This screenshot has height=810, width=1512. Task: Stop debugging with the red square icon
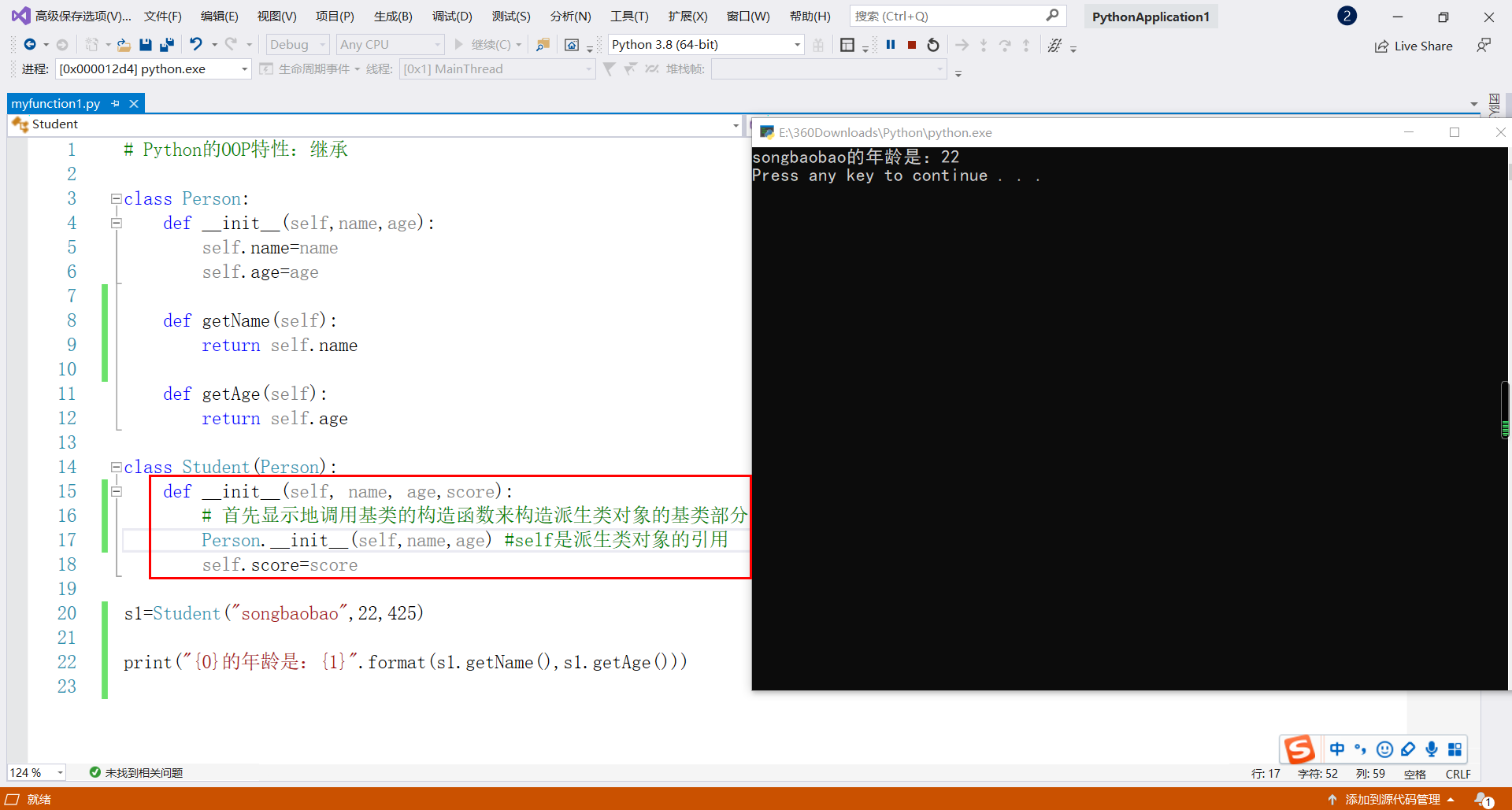[912, 45]
